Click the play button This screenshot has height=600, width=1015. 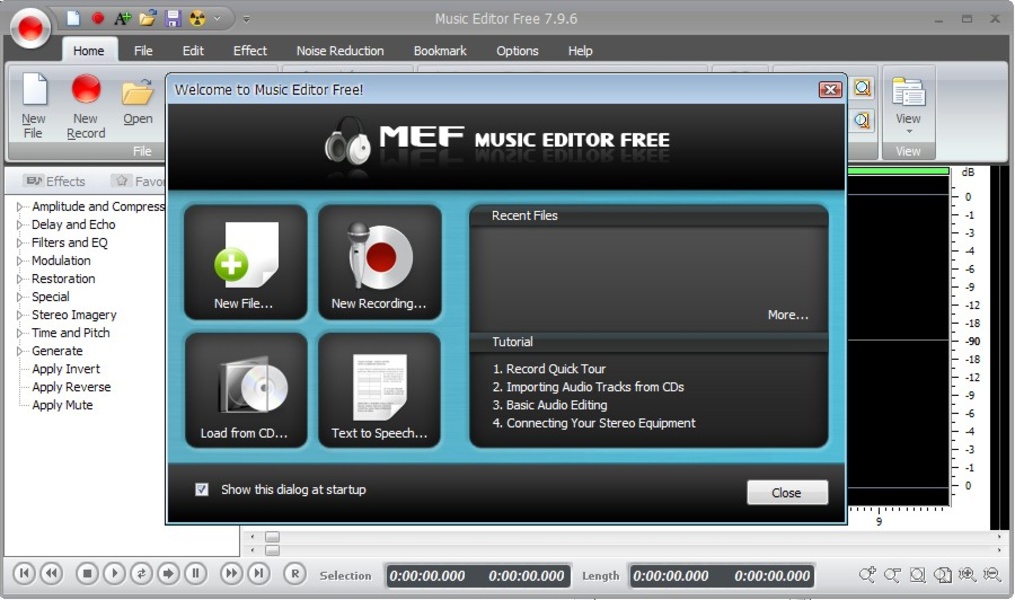(x=115, y=573)
